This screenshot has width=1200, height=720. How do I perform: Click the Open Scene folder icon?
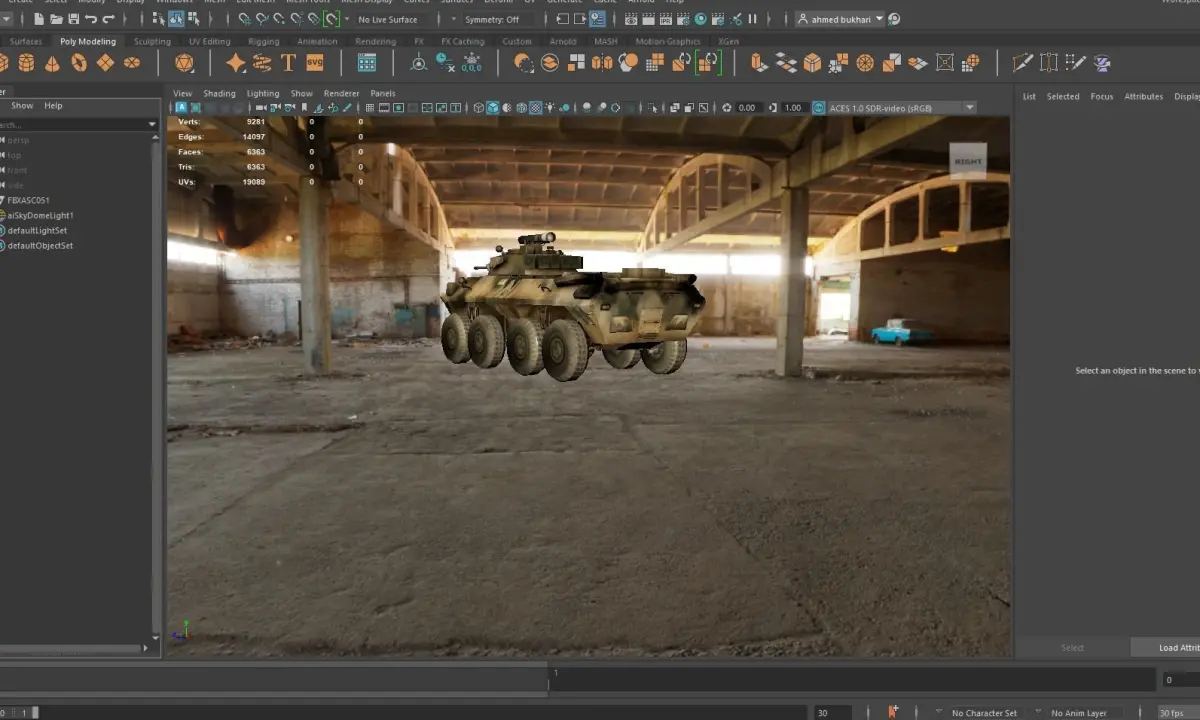(x=56, y=19)
